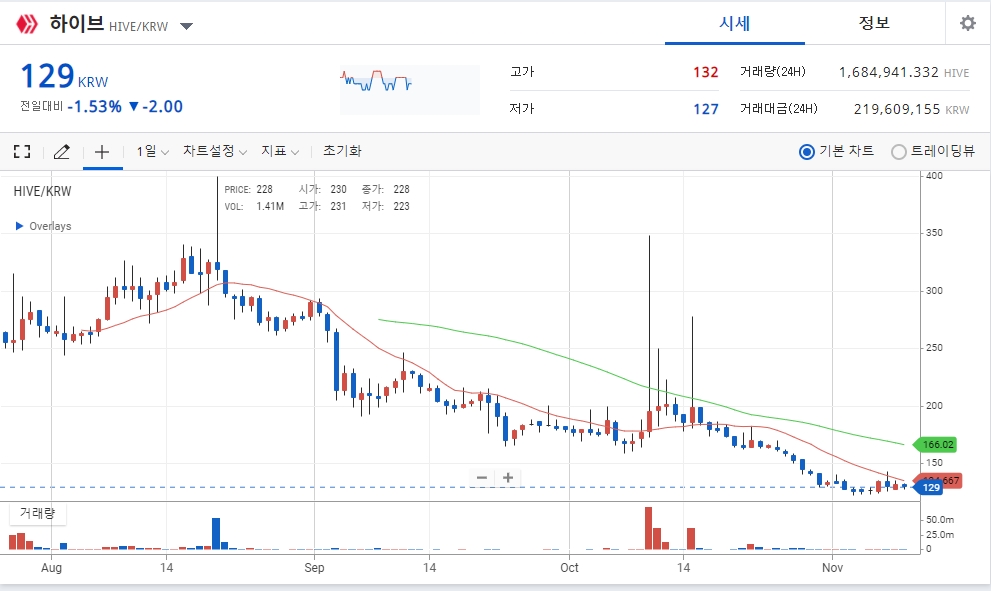Viewport: 991px width, 591px height.
Task: Open the settings gear icon
Action: coord(968,23)
